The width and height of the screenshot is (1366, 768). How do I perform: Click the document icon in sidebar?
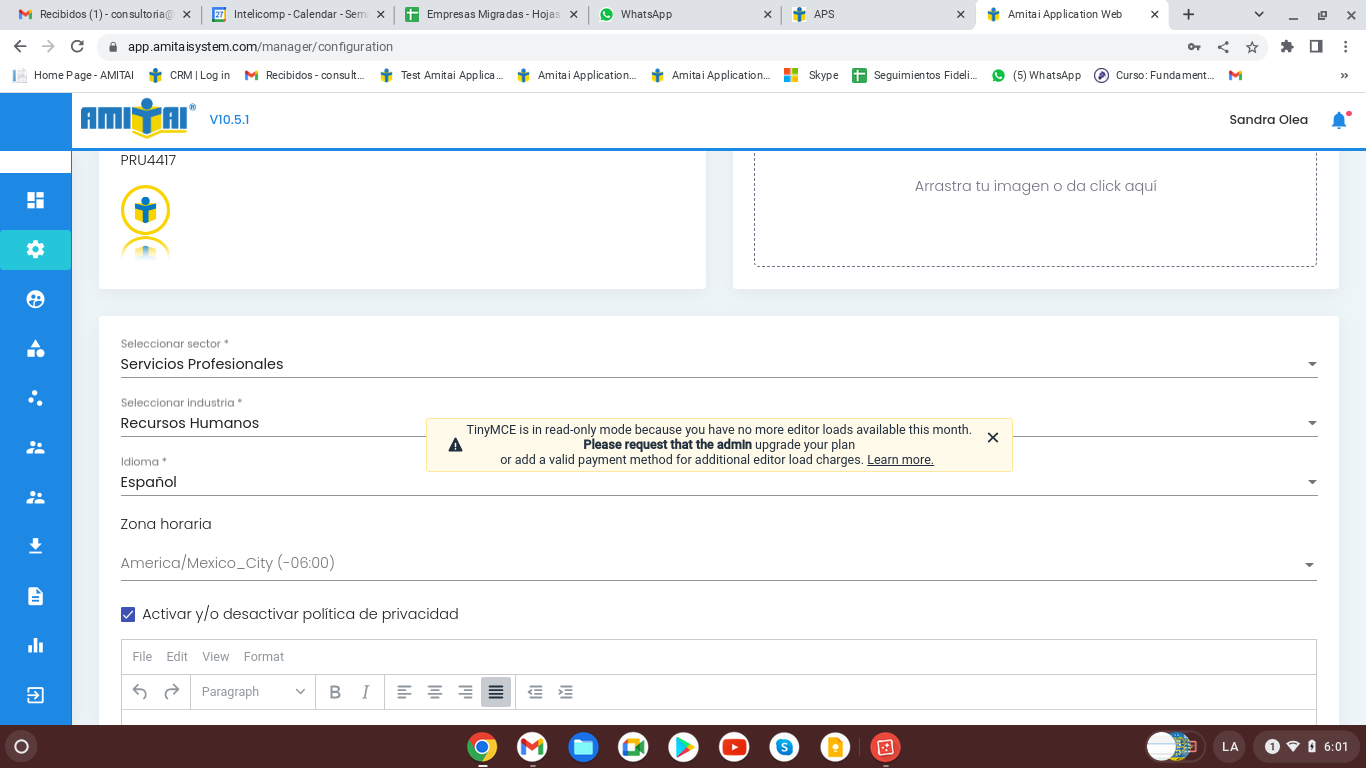(x=36, y=596)
